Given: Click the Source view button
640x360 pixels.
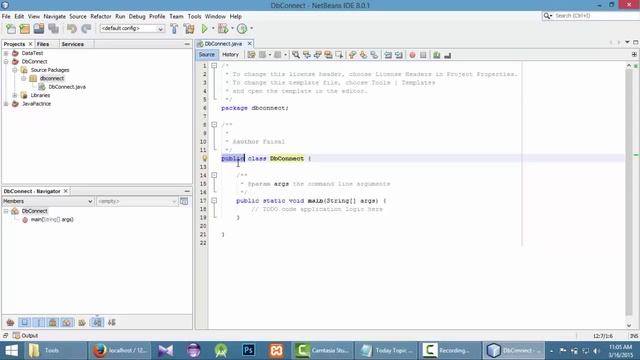Looking at the screenshot, I should point(207,55).
